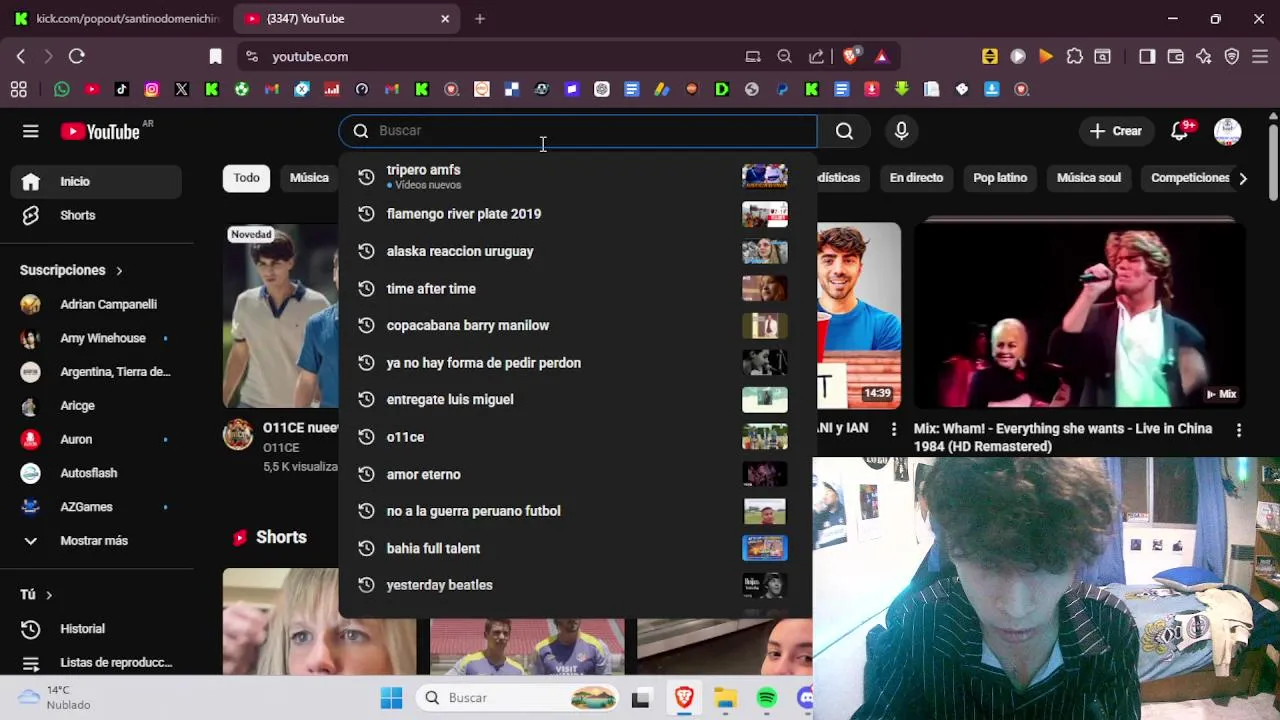
Task: Open File Explorer from the taskbar
Action: (725, 698)
